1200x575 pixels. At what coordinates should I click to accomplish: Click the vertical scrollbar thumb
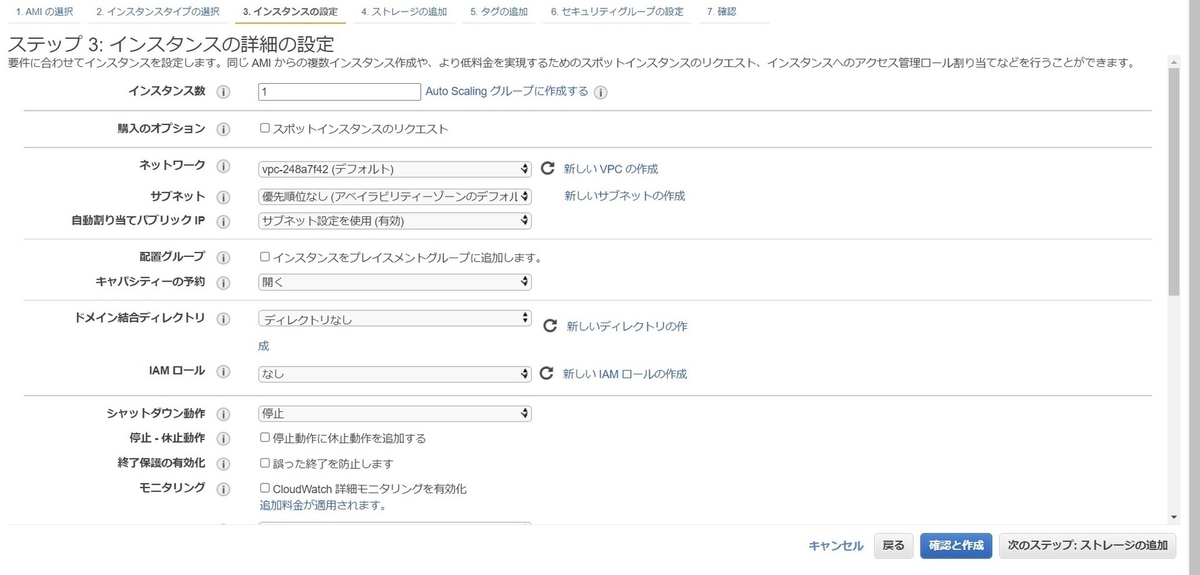[1174, 183]
